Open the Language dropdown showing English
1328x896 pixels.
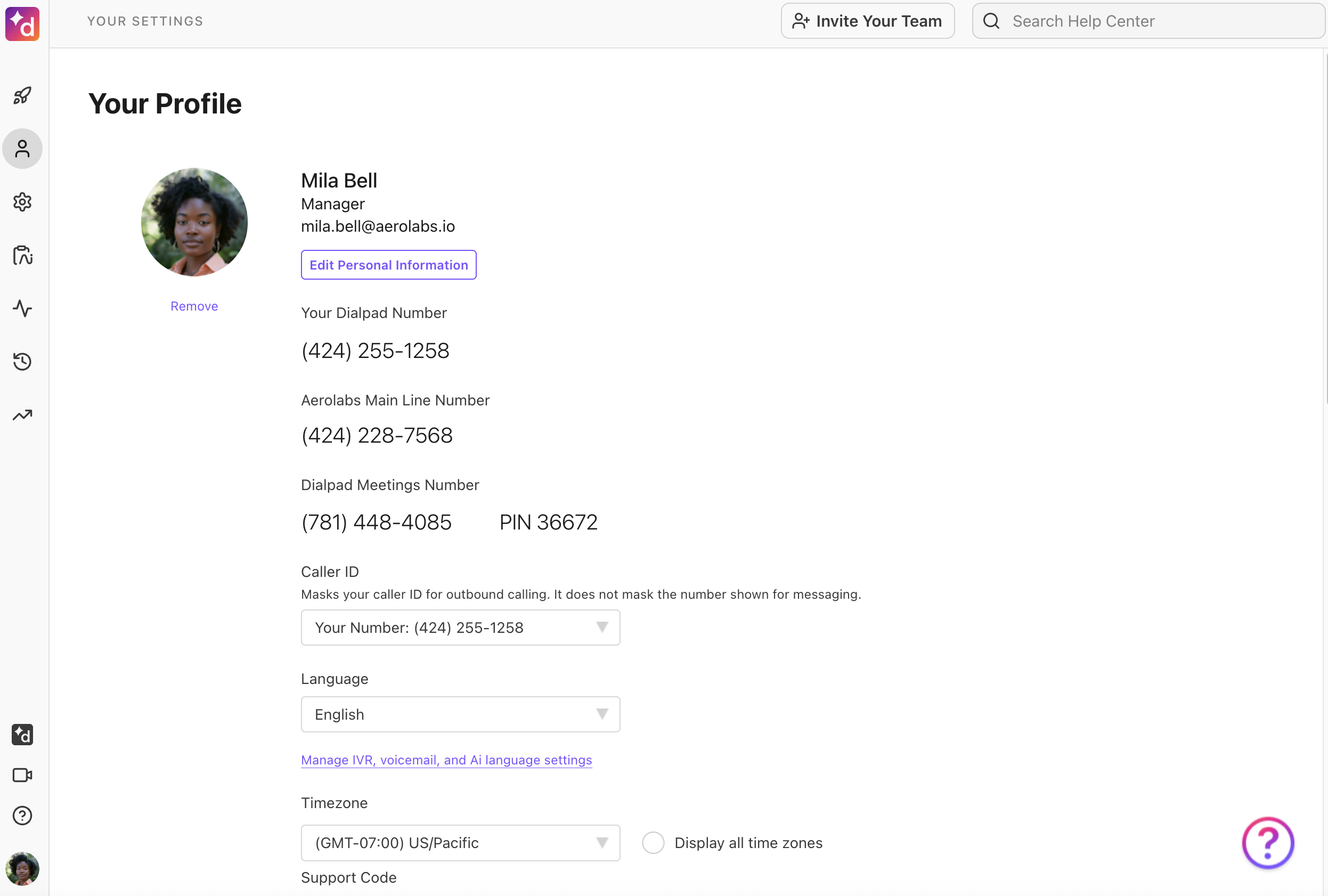(461, 714)
